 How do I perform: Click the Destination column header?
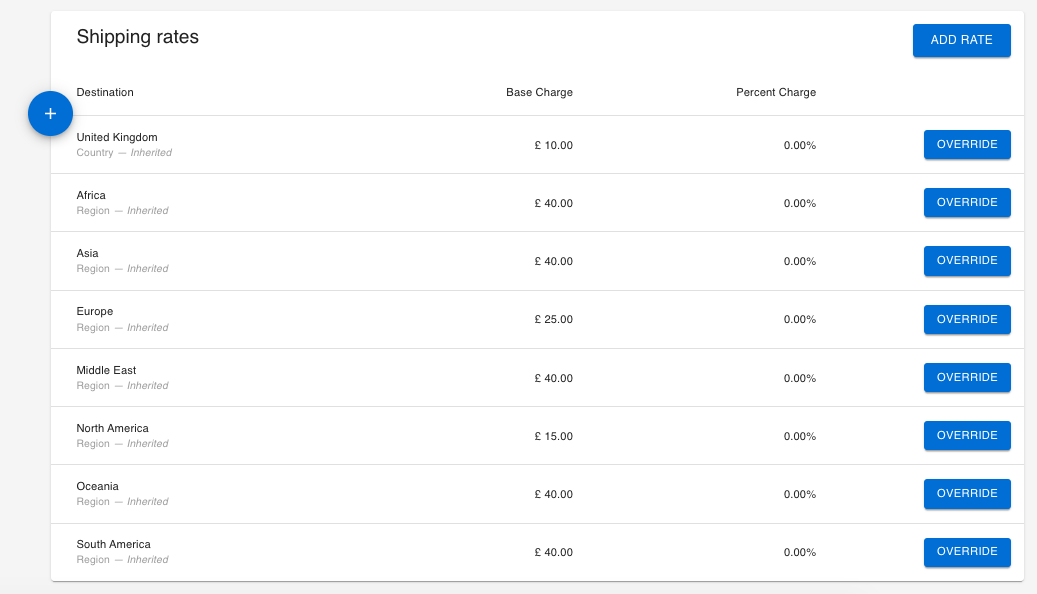tap(105, 93)
